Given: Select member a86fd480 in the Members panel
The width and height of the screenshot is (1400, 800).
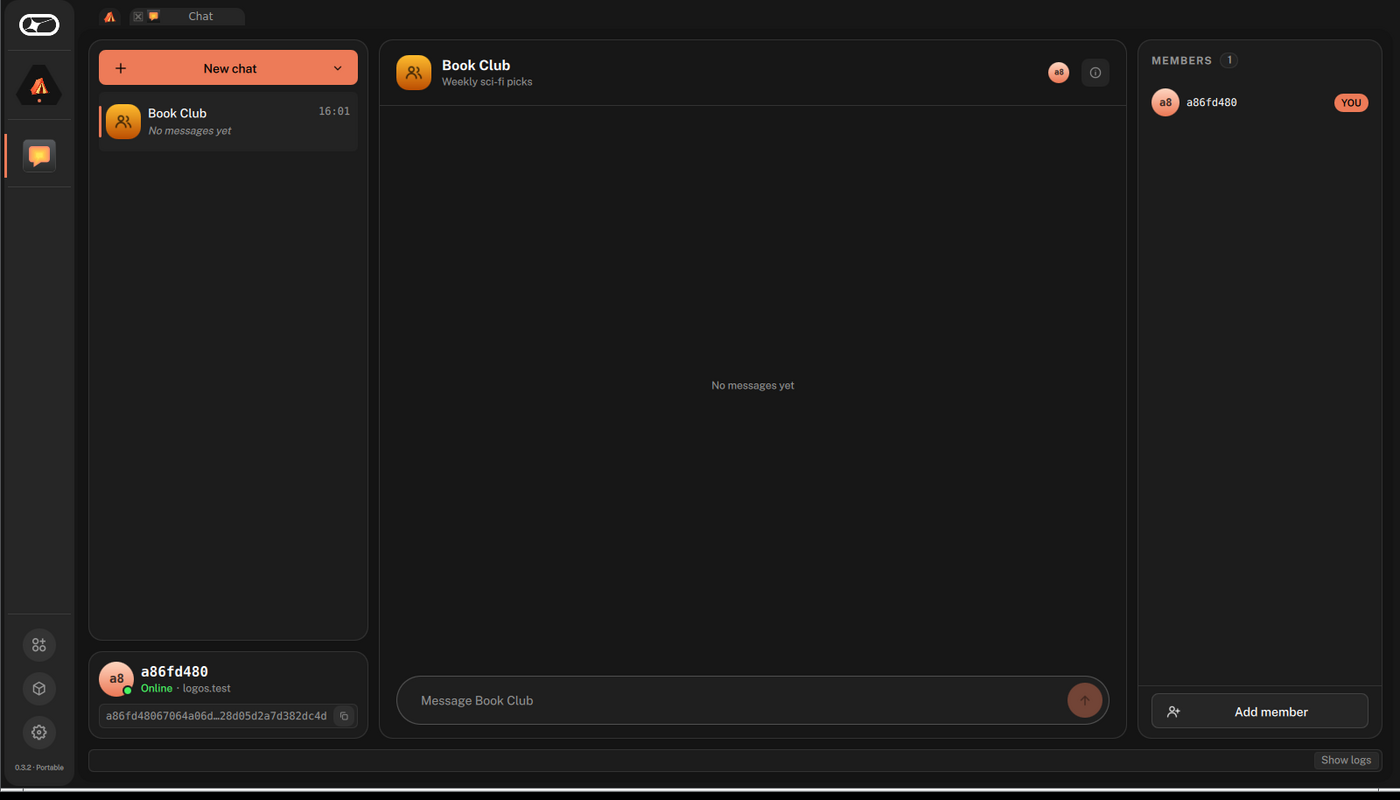Looking at the screenshot, I should tap(1260, 103).
